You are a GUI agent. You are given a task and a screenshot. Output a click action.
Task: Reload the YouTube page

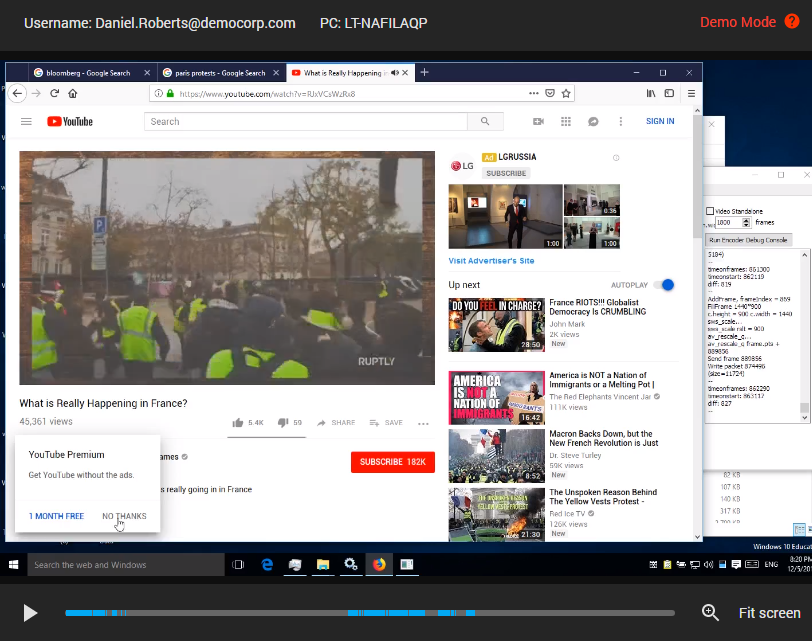(x=54, y=93)
